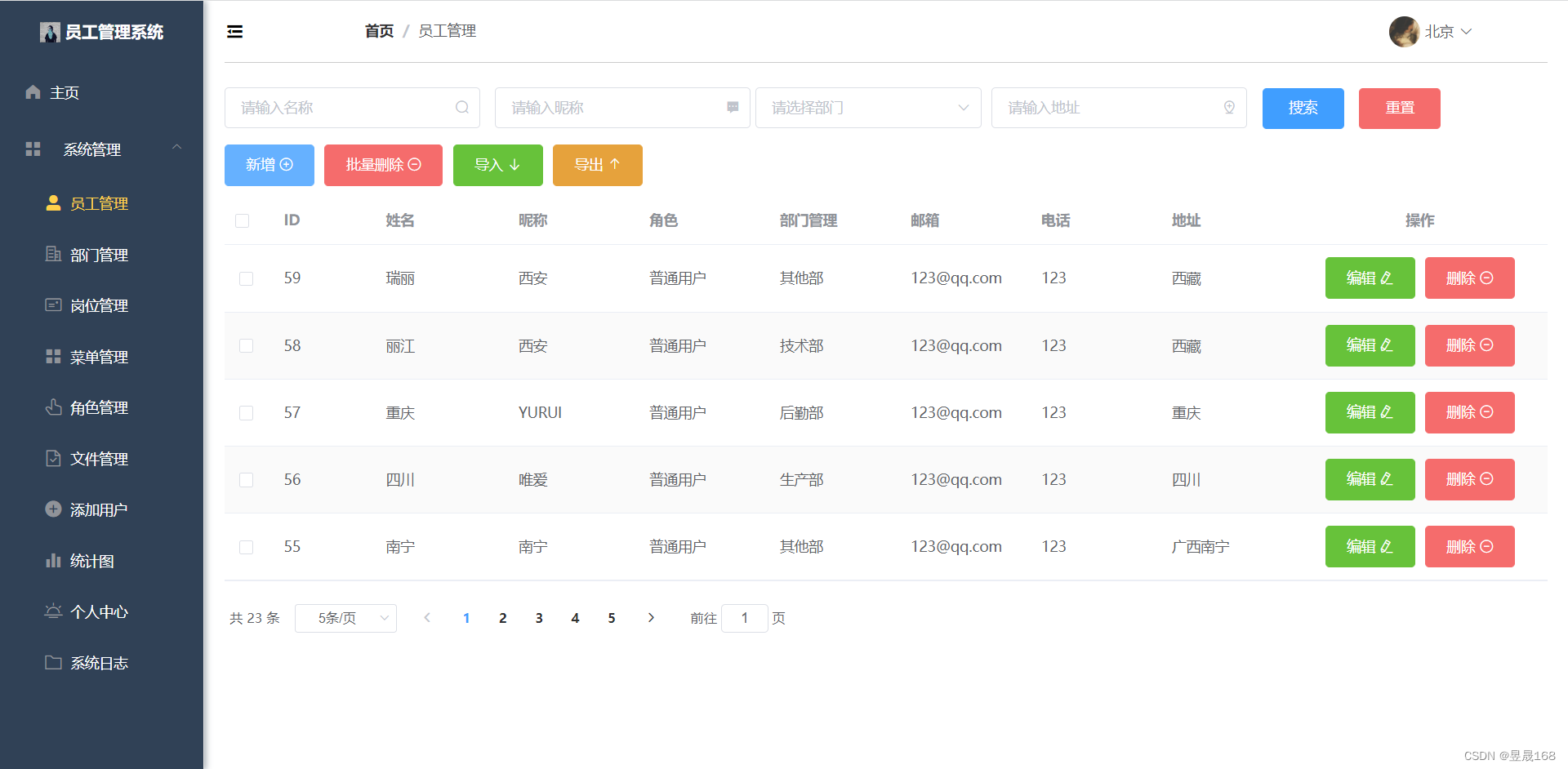
Task: Check the row for ID 56
Action: tap(246, 480)
